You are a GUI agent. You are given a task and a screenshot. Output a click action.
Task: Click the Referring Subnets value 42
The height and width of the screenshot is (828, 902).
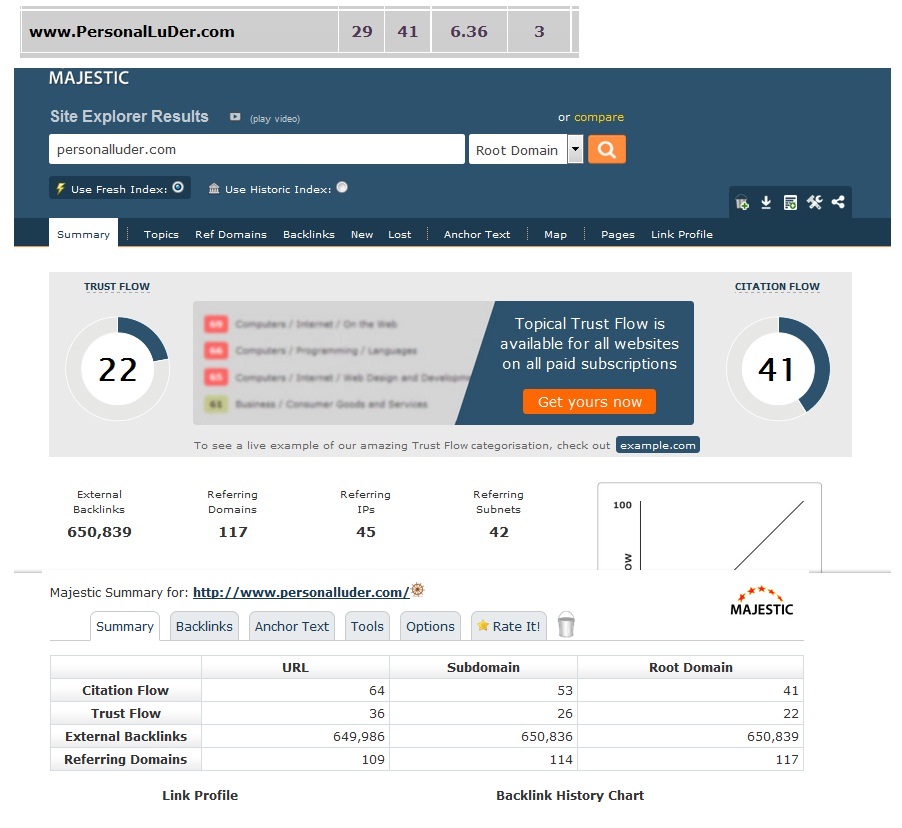pyautogui.click(x=499, y=532)
